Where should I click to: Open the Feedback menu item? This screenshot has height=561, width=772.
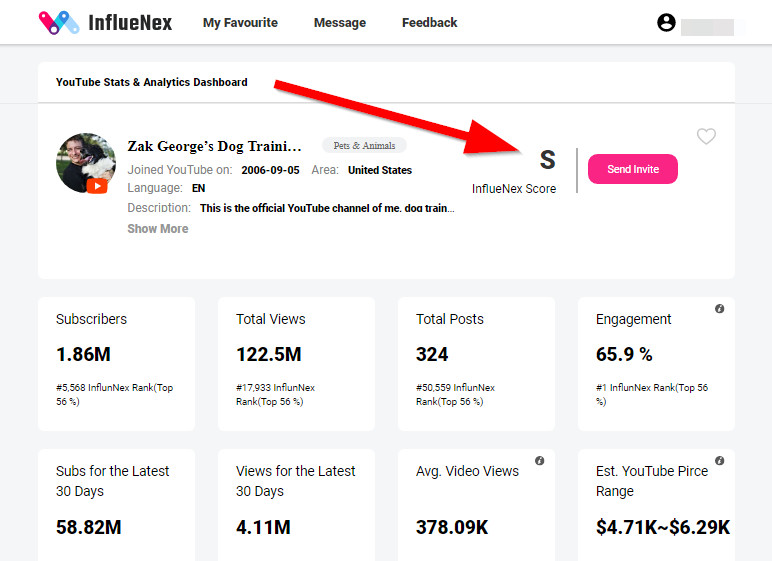pos(429,23)
